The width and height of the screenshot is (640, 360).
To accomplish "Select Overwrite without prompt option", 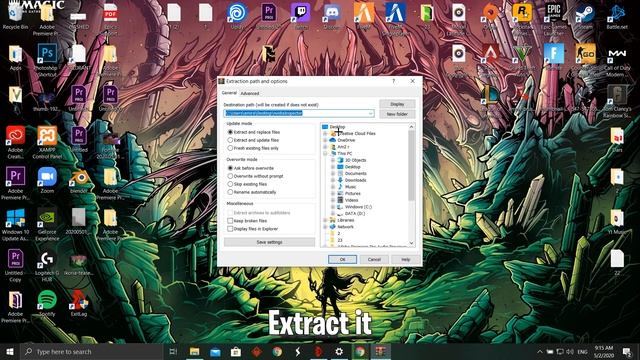I will pyautogui.click(x=230, y=176).
